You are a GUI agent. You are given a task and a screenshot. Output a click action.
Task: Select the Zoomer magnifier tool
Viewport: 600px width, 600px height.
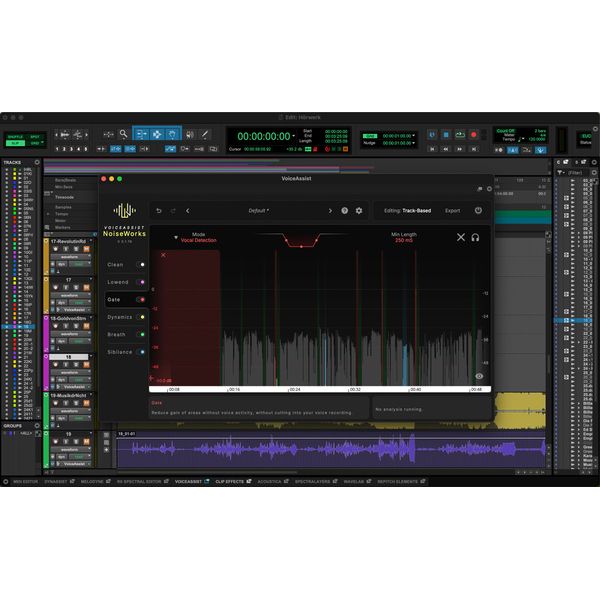click(123, 134)
